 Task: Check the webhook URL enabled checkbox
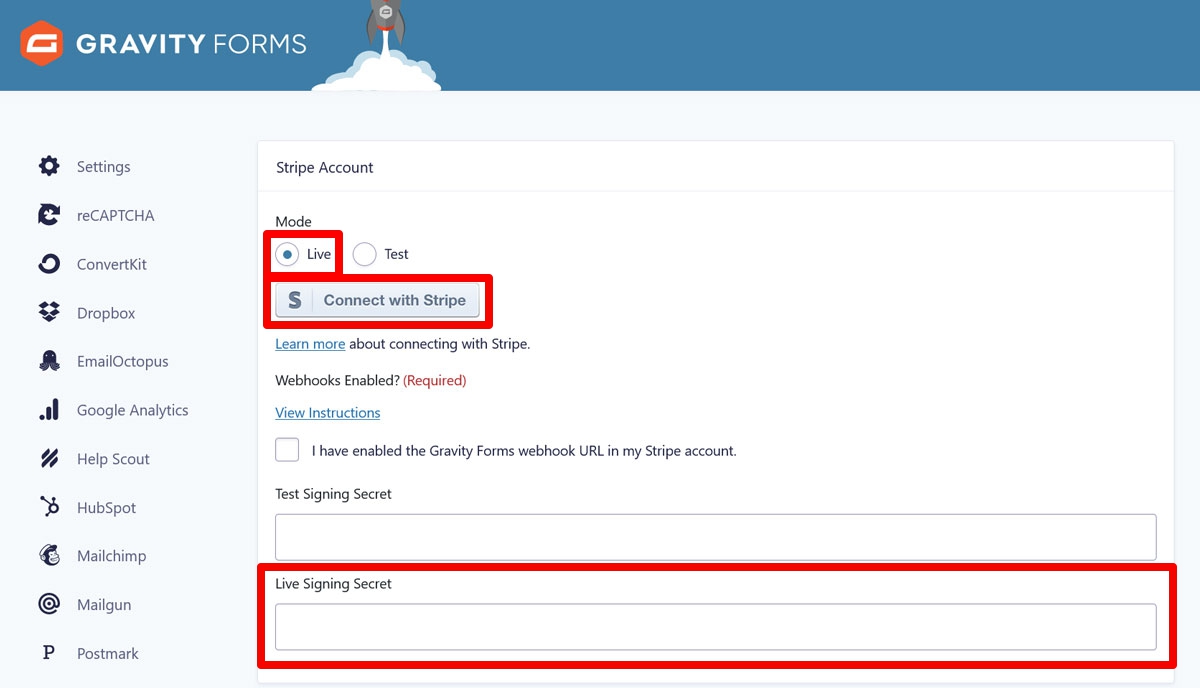(x=287, y=450)
